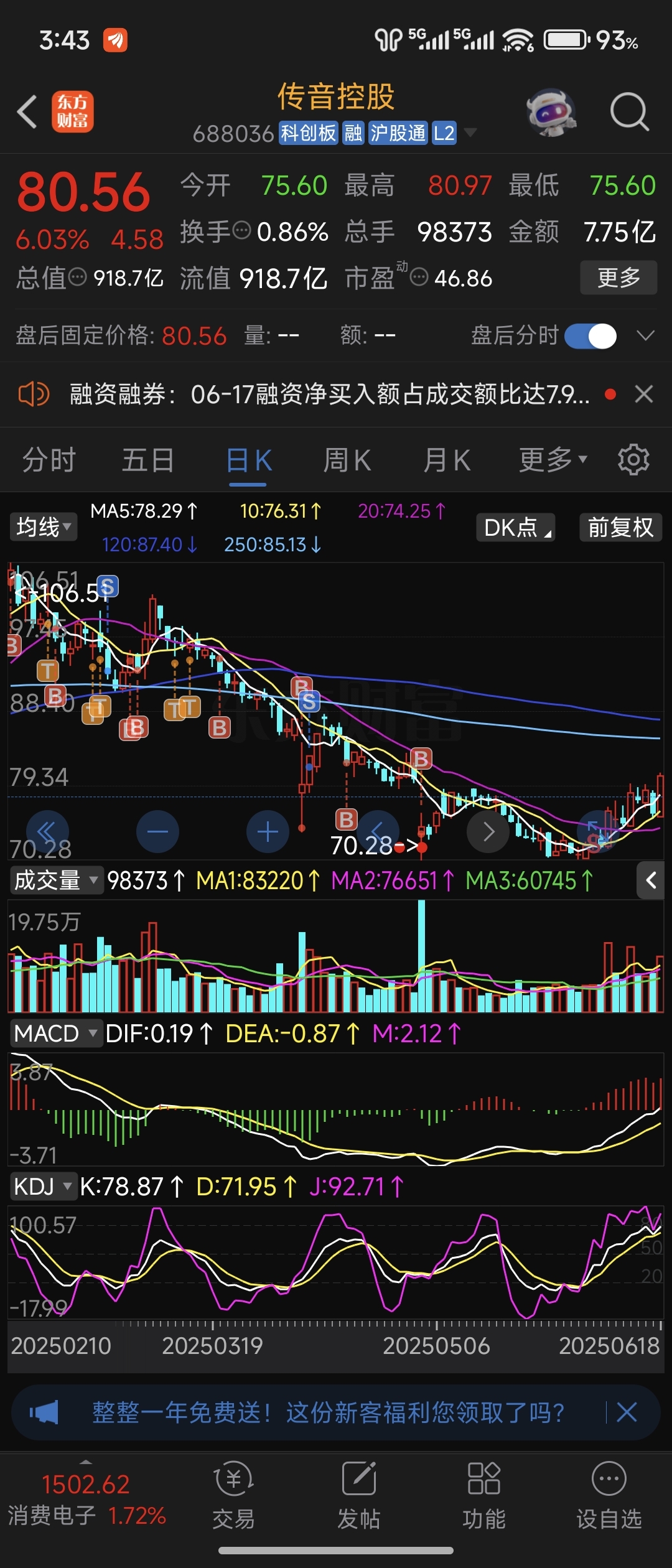Tap the battery 93% indicator

click(x=591, y=40)
